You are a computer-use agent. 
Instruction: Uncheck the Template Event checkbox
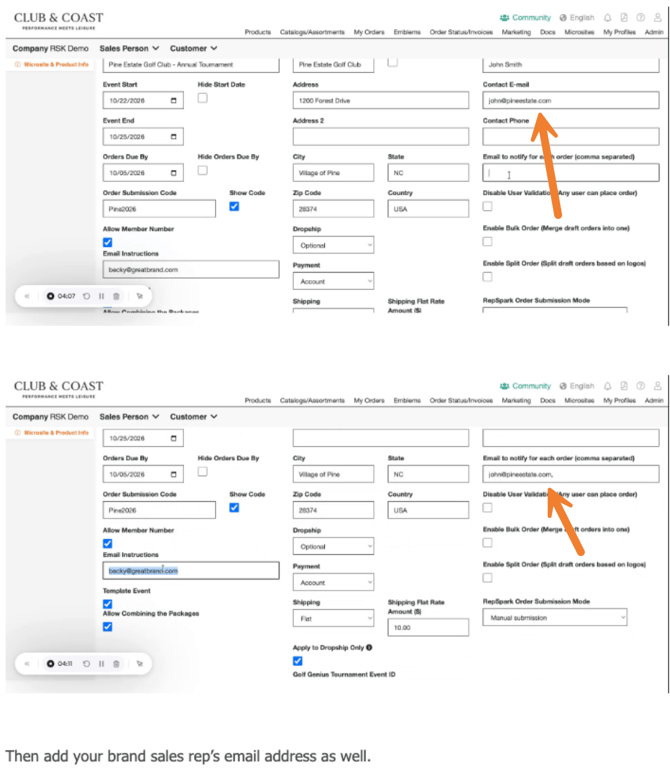pos(108,604)
